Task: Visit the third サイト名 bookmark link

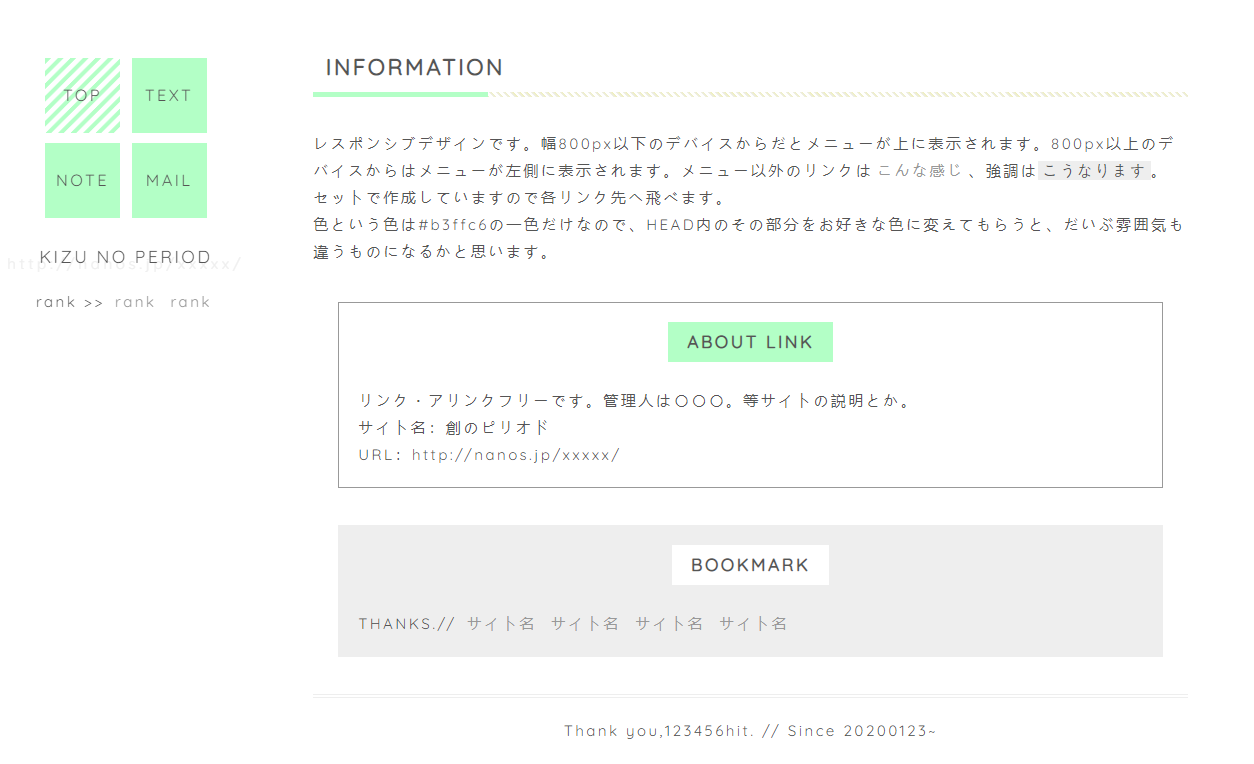Action: coord(669,624)
